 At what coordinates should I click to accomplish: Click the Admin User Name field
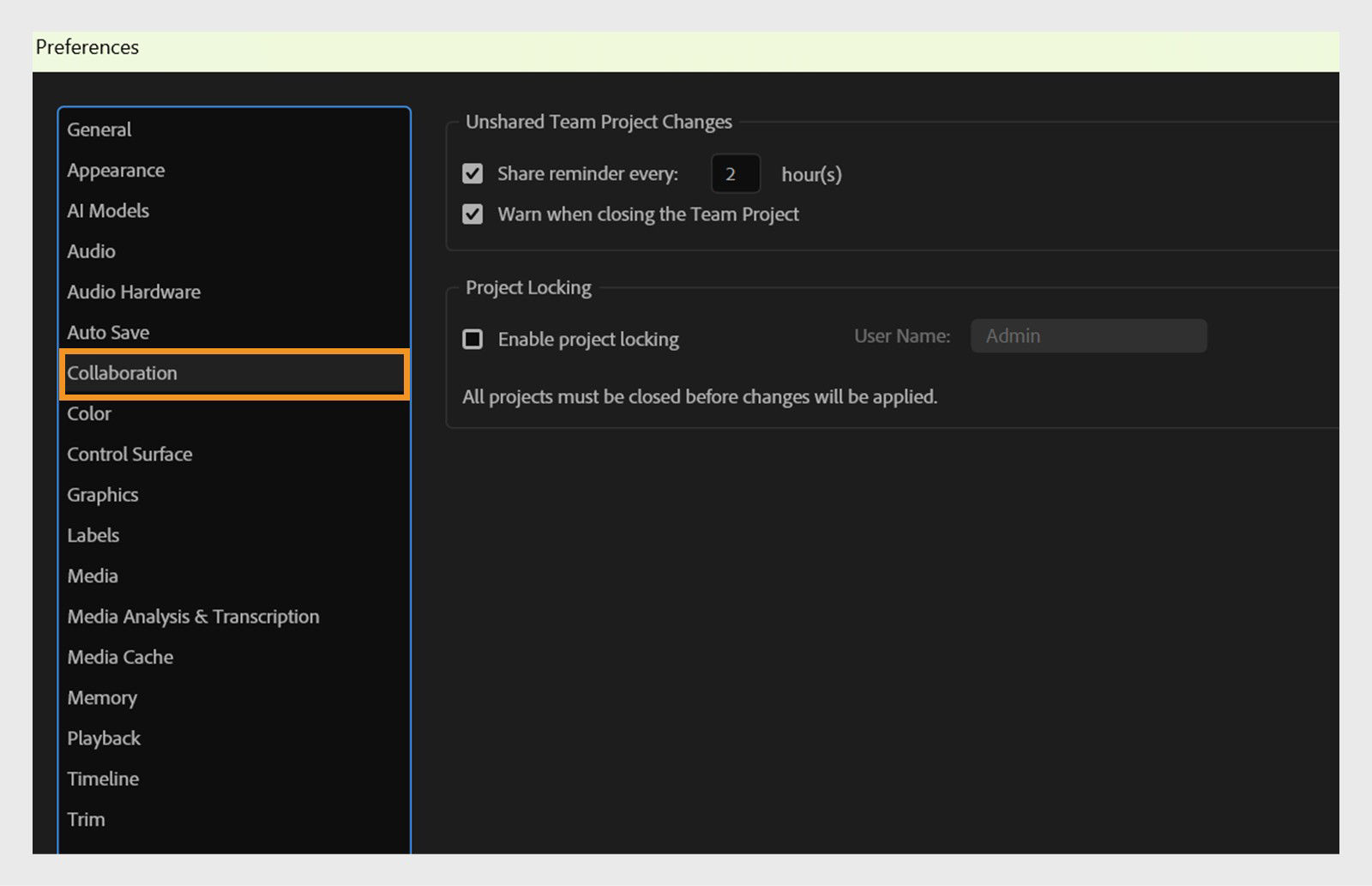click(1089, 335)
